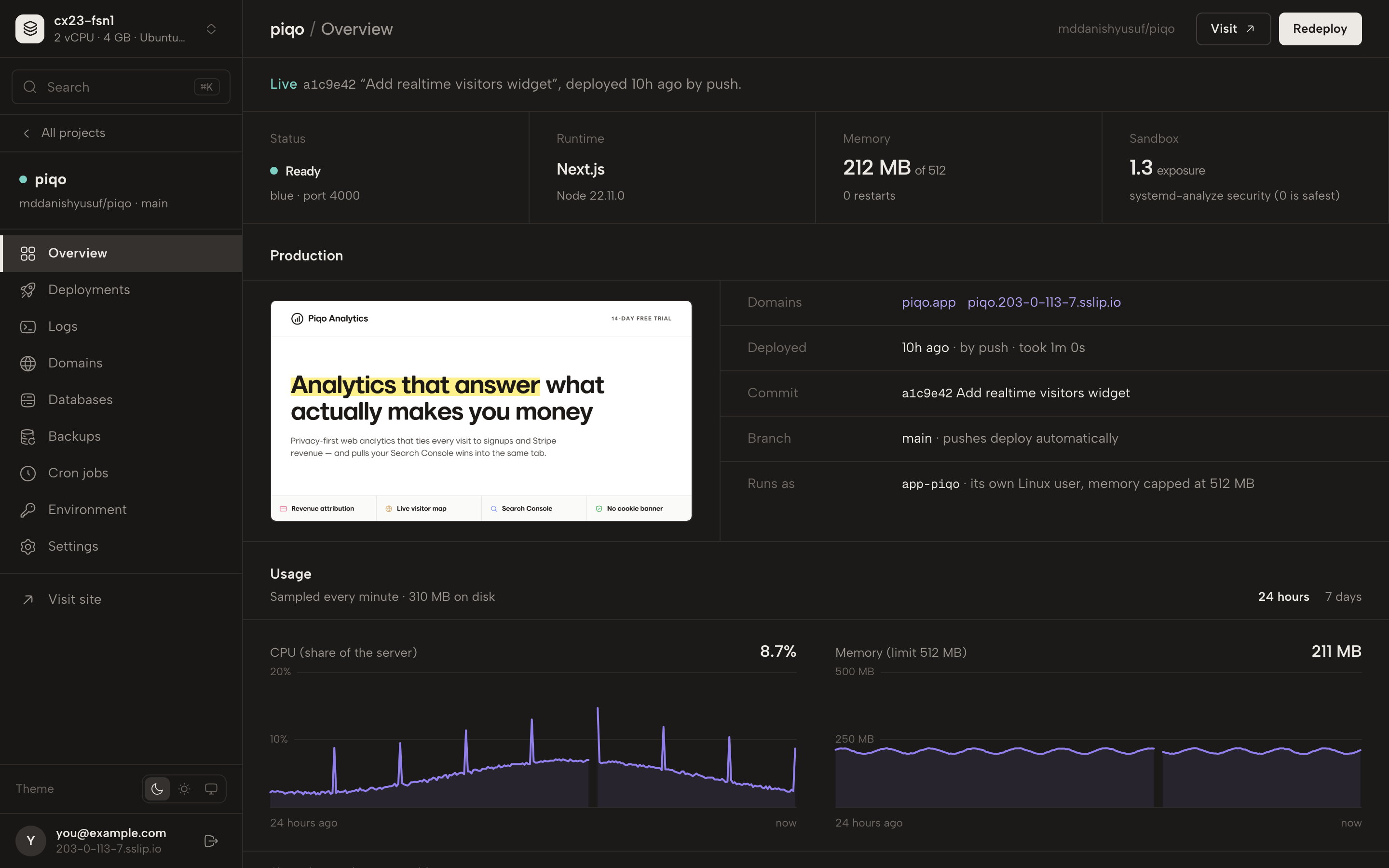
Task: Click the Visit button
Action: 1233,29
